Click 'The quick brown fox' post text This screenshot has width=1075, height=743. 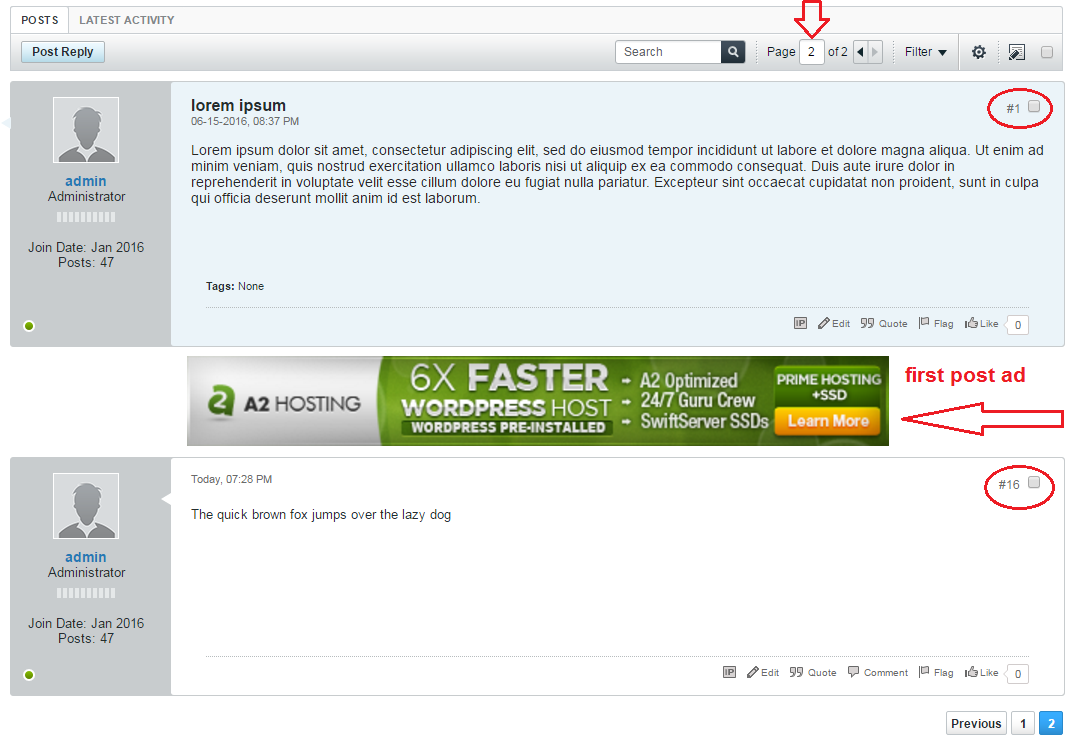[x=321, y=515]
